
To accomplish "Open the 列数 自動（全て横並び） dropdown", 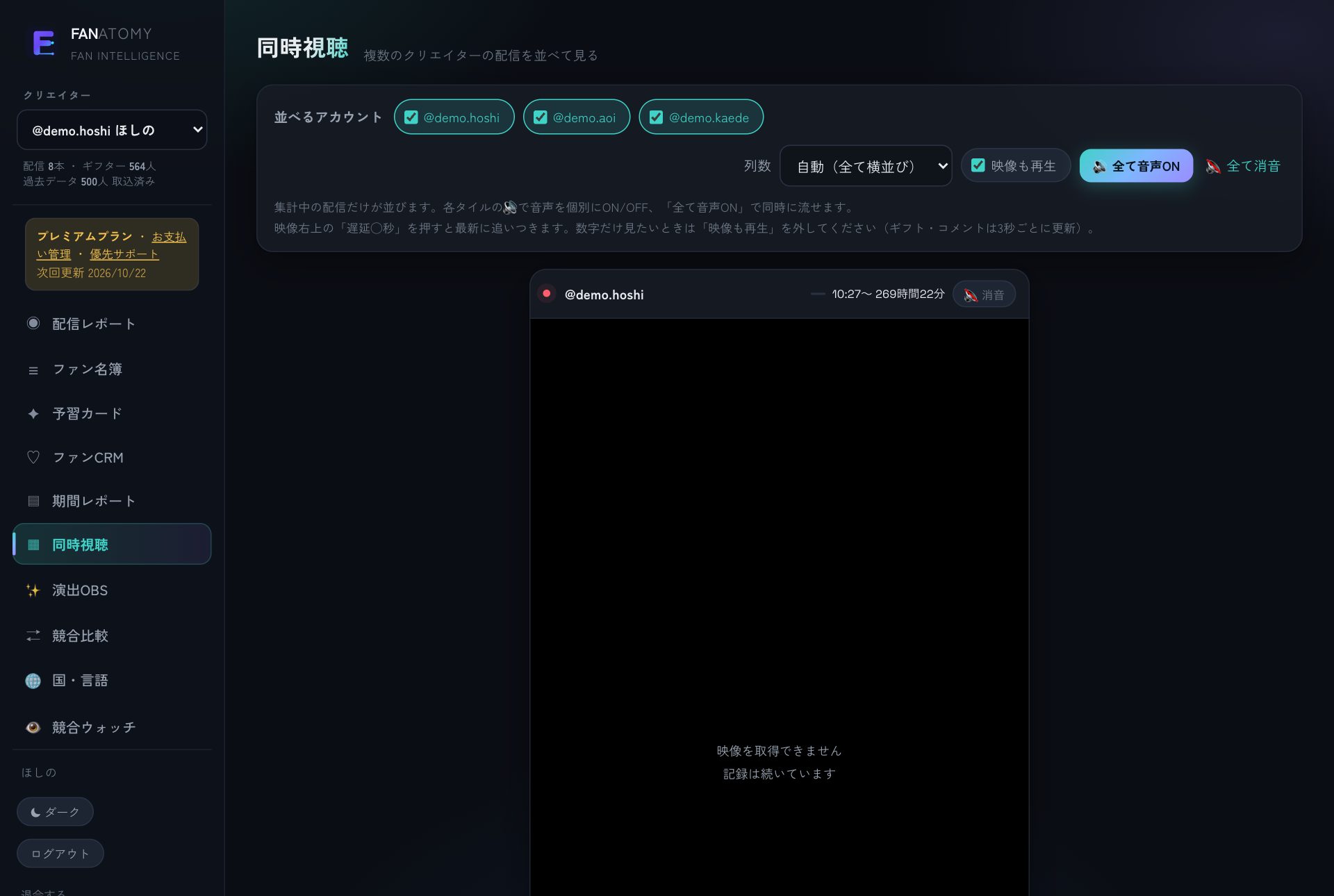I will click(x=866, y=166).
